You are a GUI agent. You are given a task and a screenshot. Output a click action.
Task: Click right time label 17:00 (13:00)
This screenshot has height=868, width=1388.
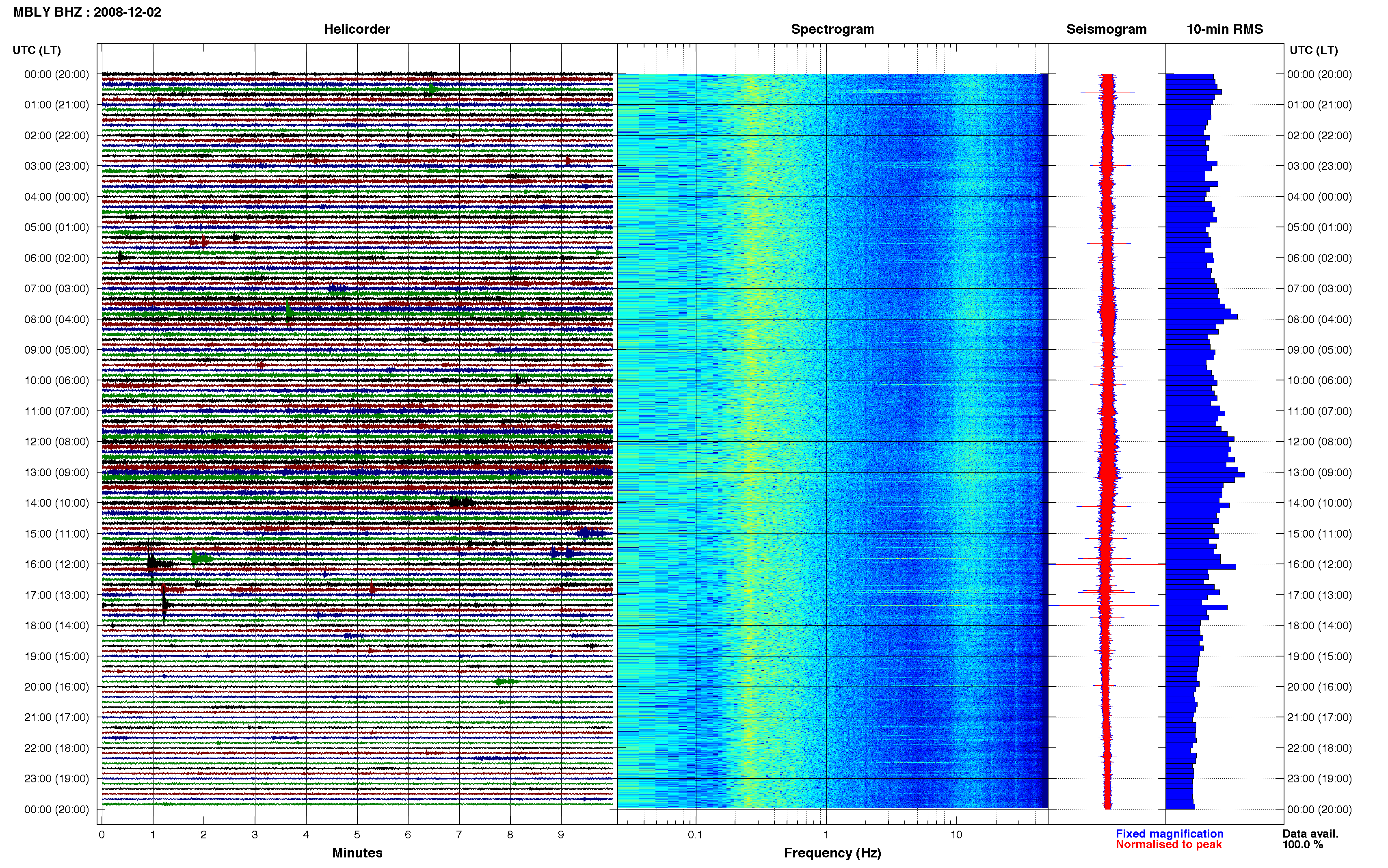(x=1319, y=595)
